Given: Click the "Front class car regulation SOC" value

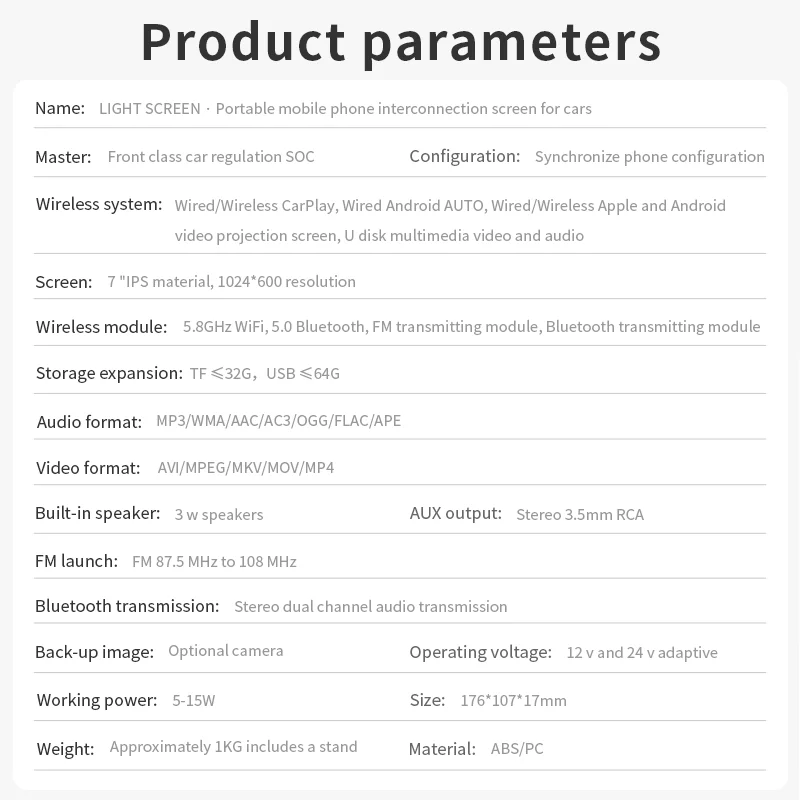Looking at the screenshot, I should (210, 156).
